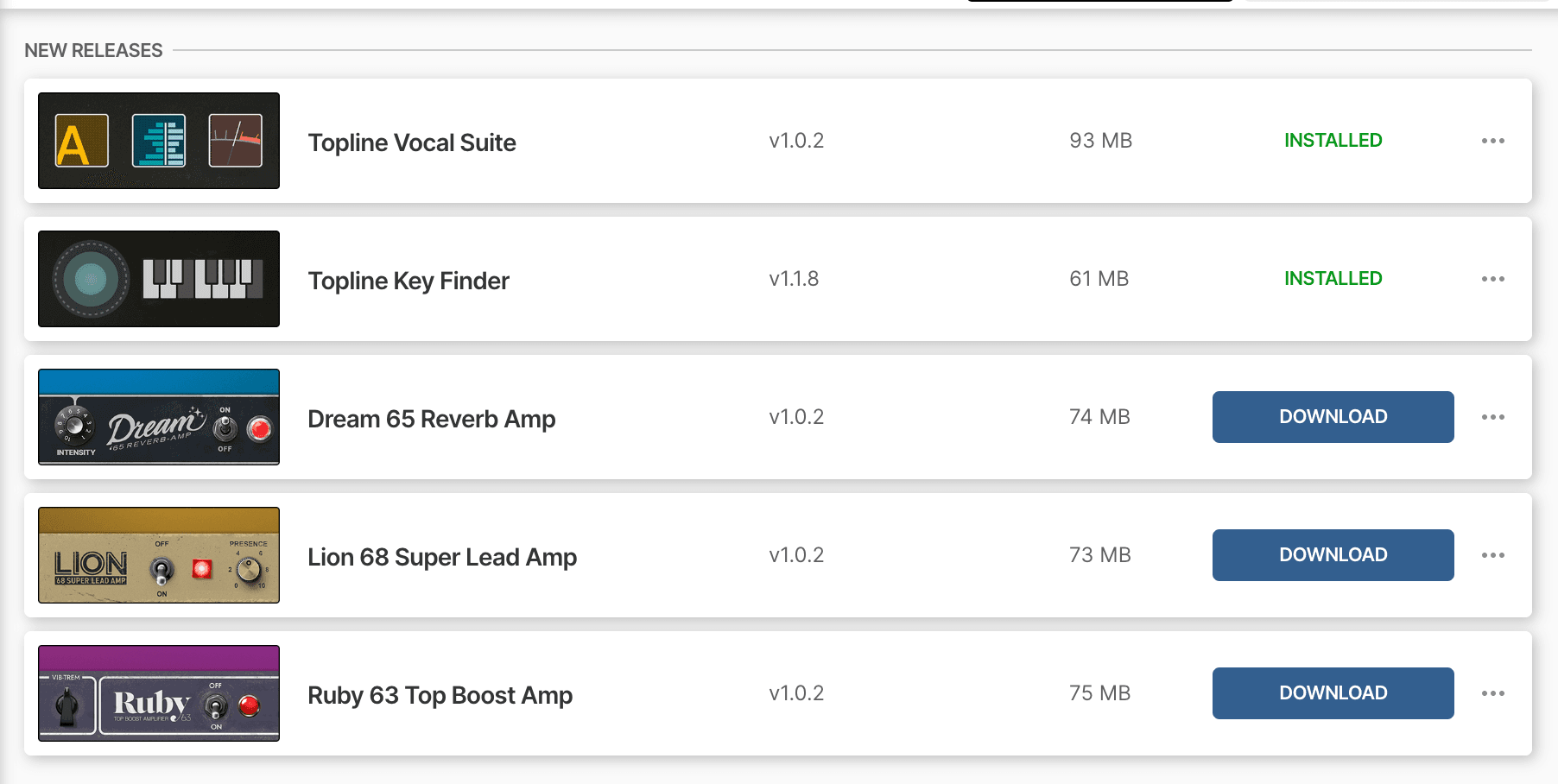
Task: Download the Ruby 63 Top Boost Amp
Action: click(1333, 693)
